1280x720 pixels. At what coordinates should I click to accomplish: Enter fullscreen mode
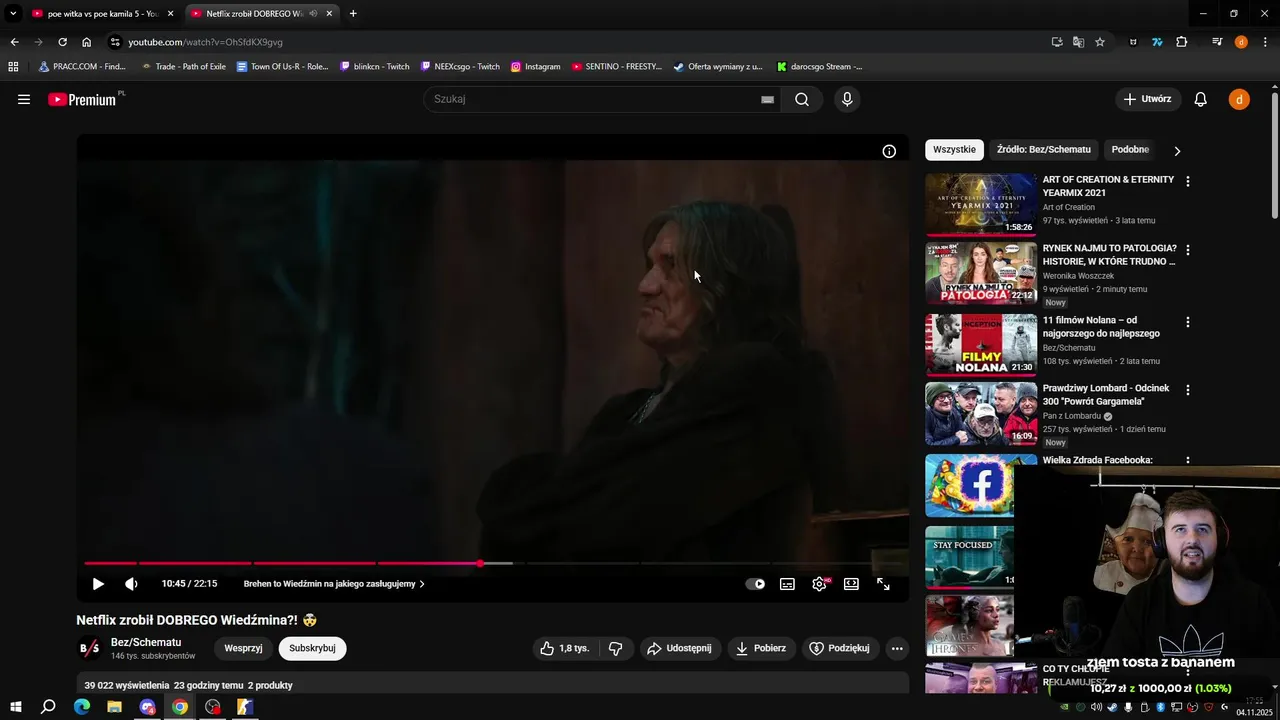883,584
